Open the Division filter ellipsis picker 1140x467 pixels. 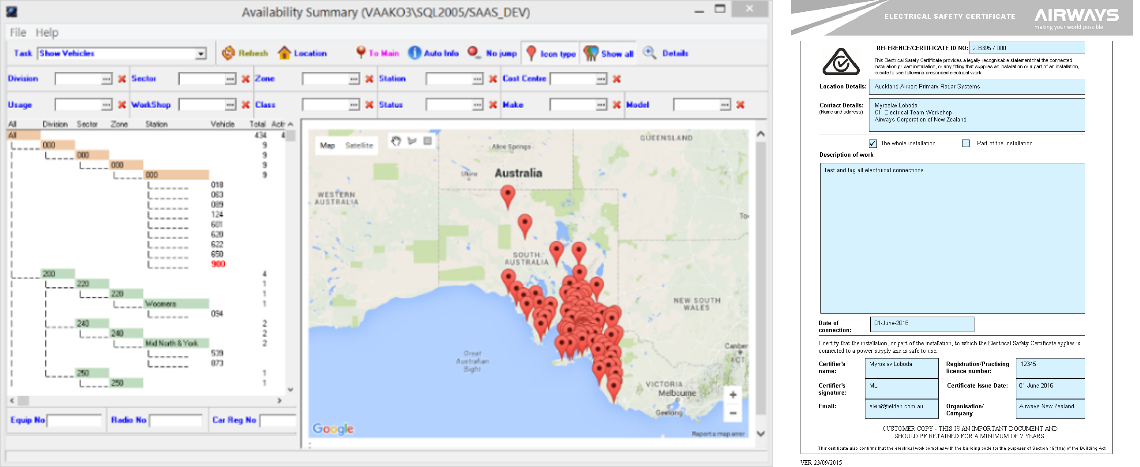coord(106,79)
